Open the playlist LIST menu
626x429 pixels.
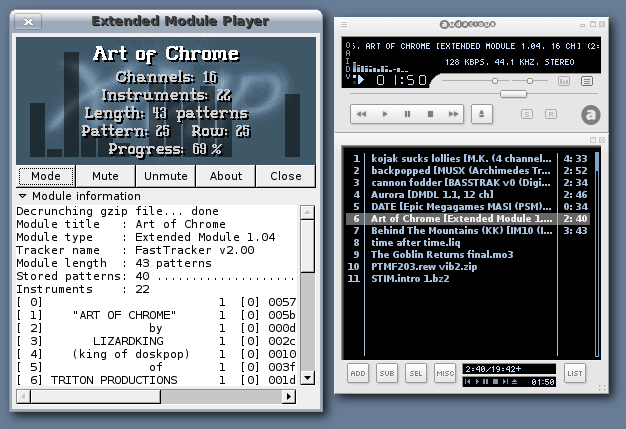(575, 373)
